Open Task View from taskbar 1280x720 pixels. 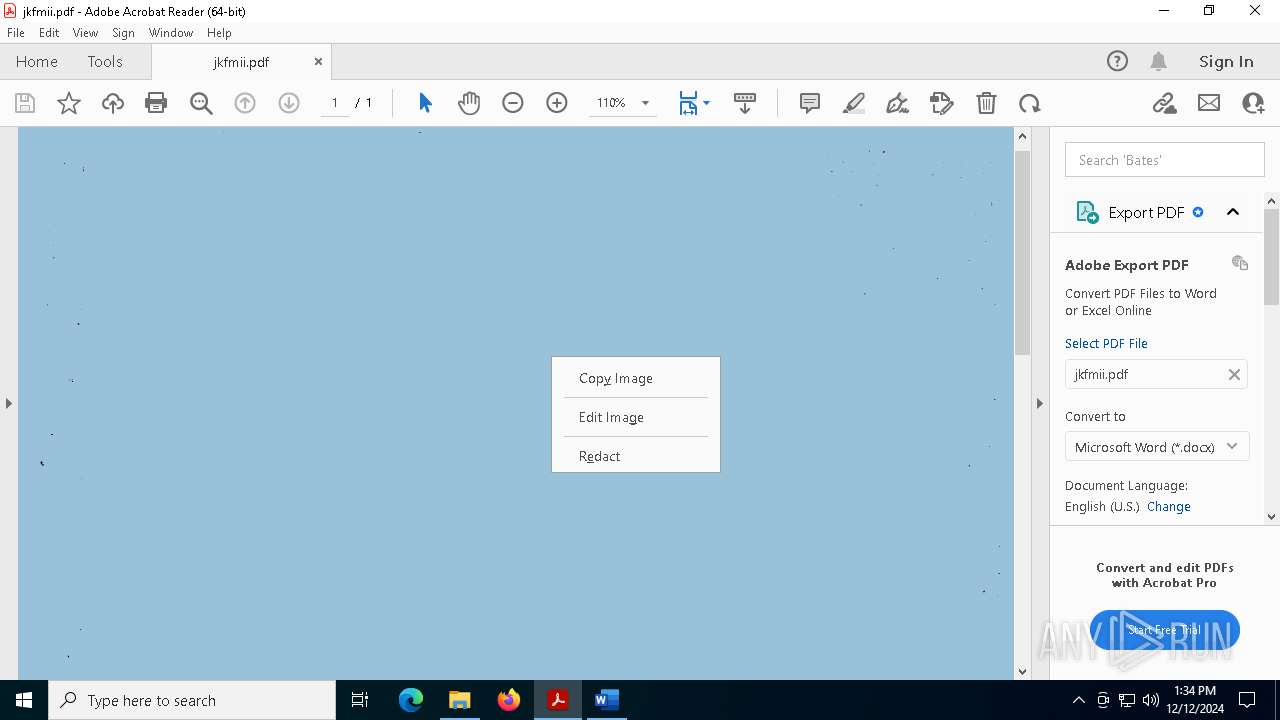point(361,700)
